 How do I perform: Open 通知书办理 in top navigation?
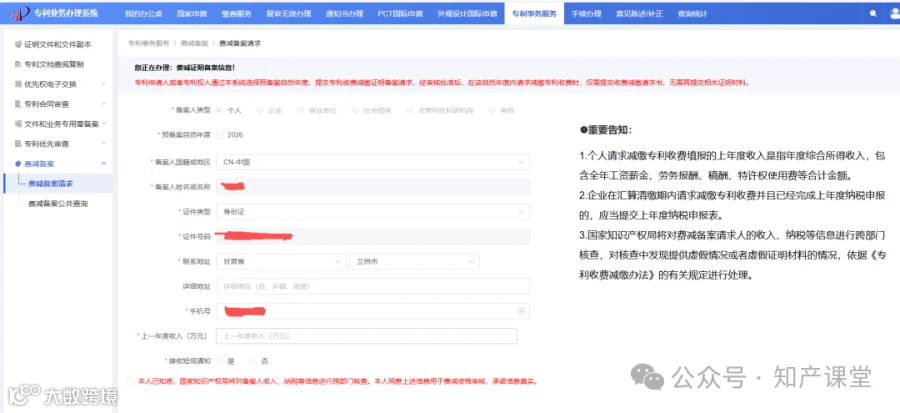coord(344,13)
